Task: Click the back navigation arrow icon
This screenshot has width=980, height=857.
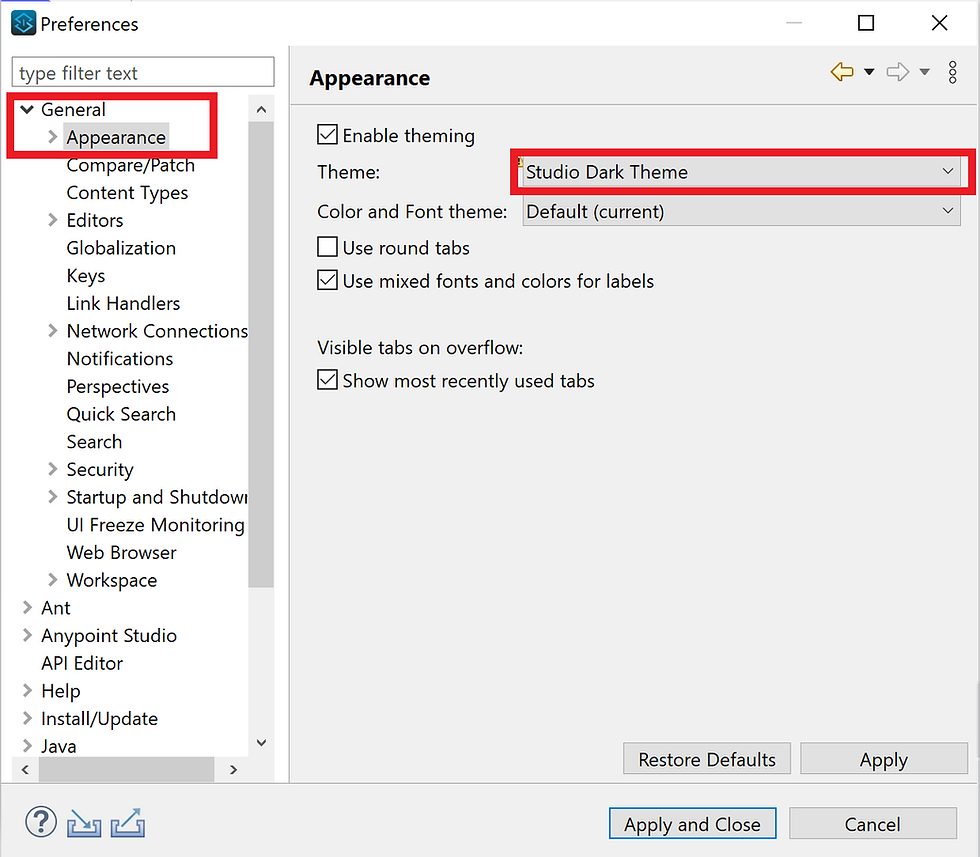Action: [842, 72]
